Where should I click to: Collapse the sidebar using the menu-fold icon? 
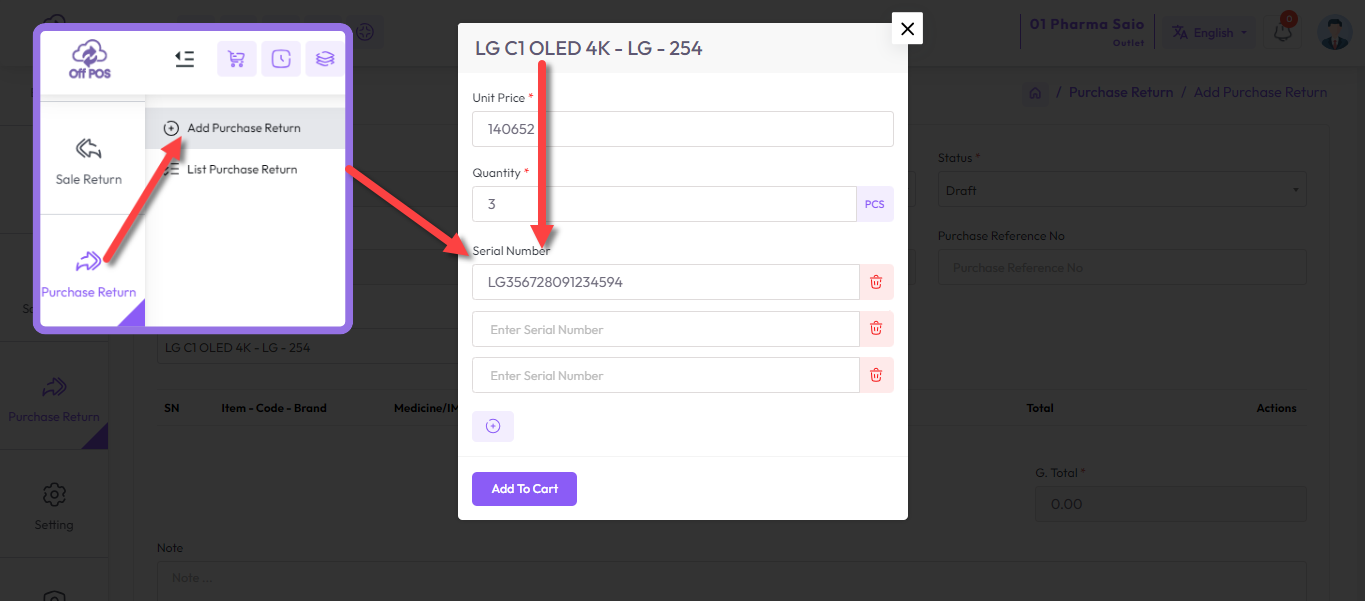tap(184, 59)
